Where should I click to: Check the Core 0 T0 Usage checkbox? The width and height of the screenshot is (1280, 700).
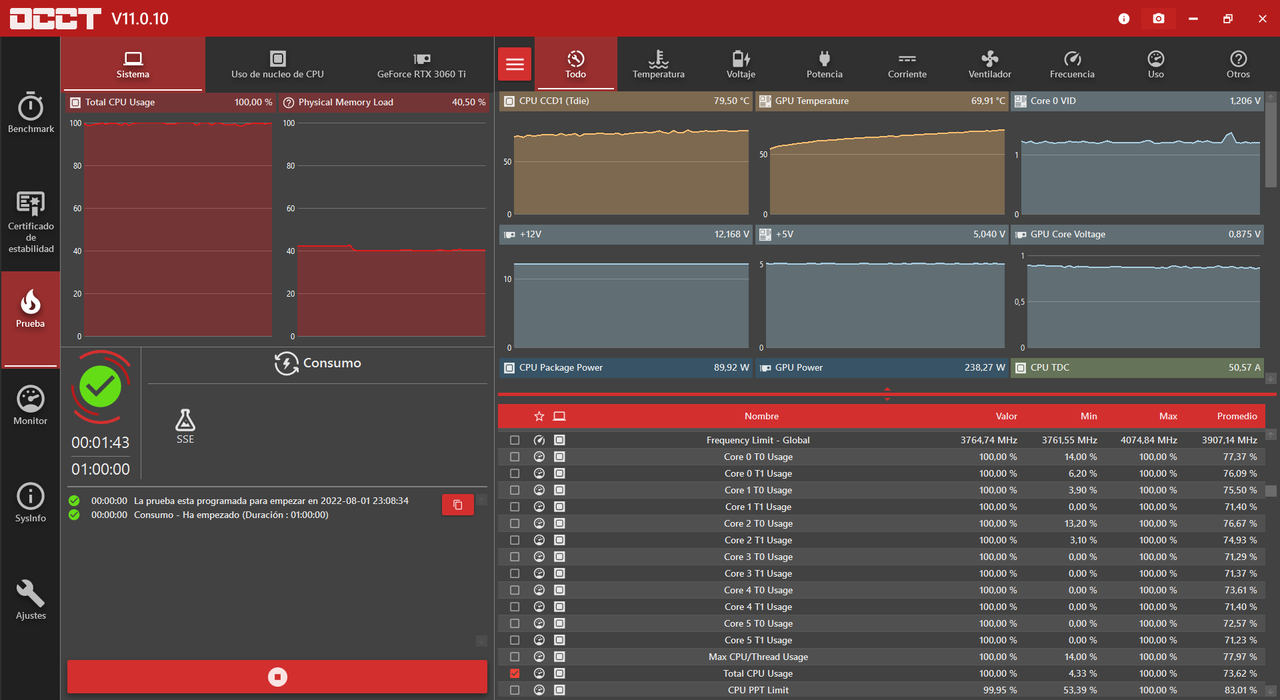(515, 457)
